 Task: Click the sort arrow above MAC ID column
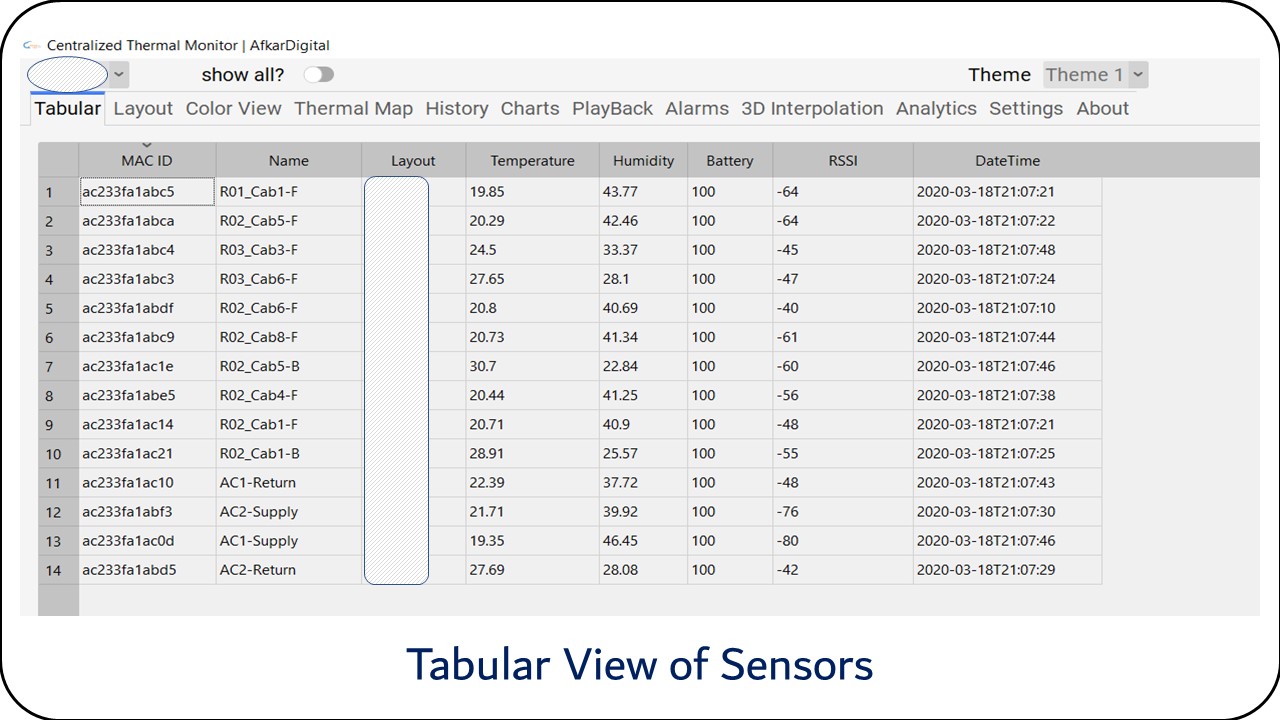(147, 146)
